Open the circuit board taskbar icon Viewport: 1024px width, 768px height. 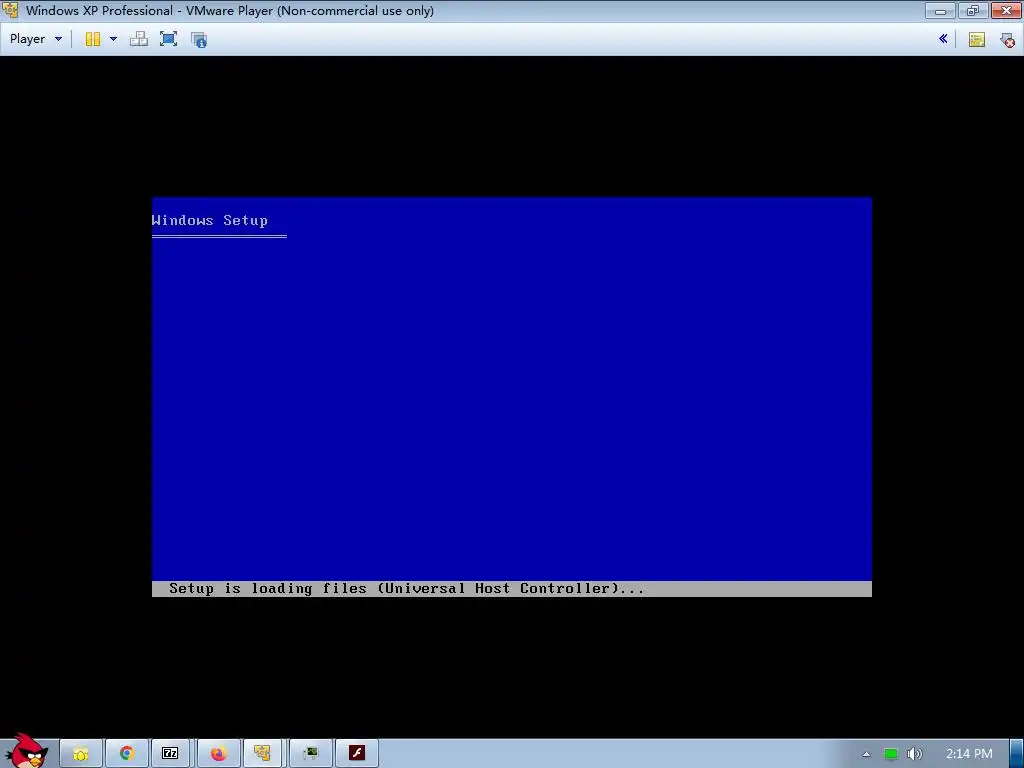[311, 754]
